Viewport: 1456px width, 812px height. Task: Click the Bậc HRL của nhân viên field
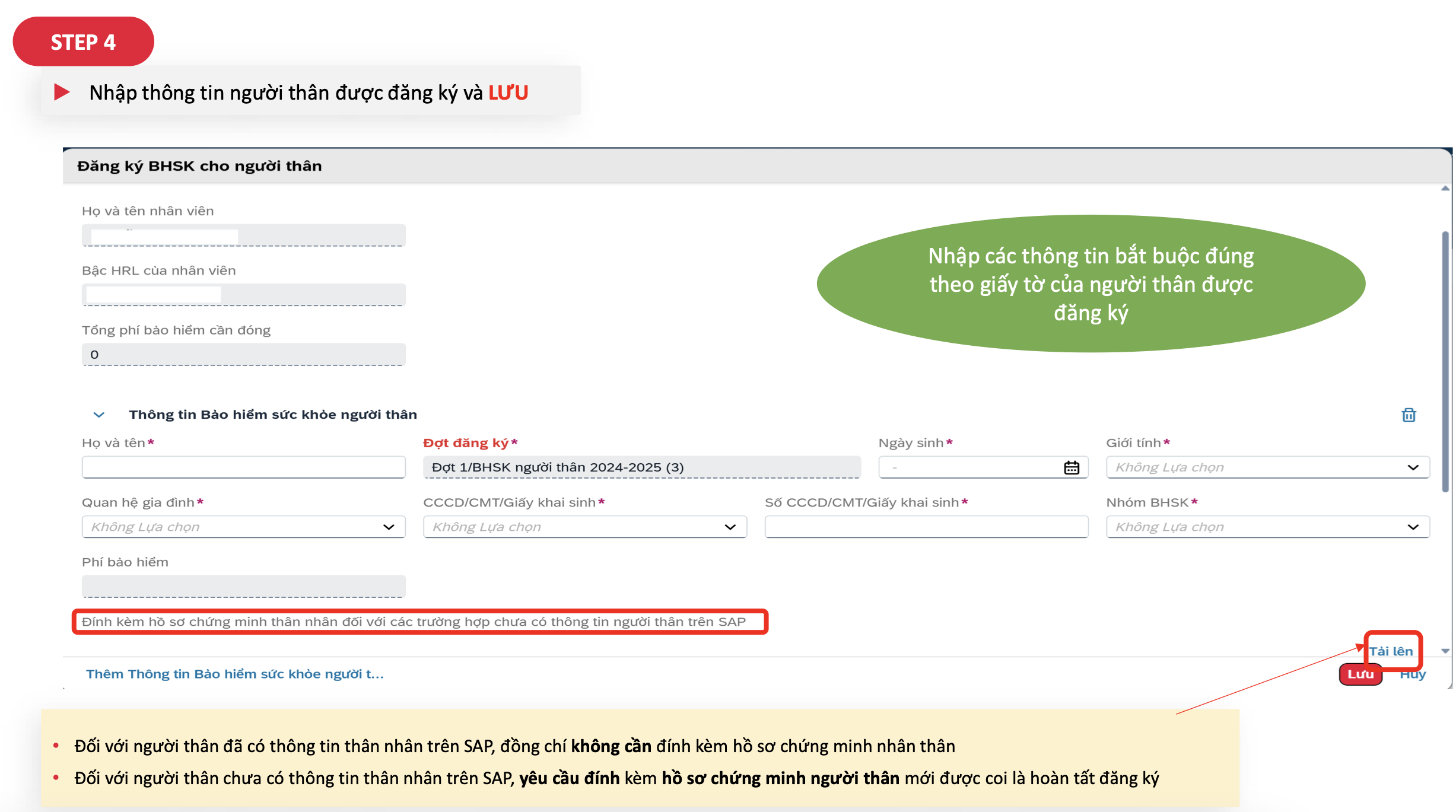pos(243,295)
